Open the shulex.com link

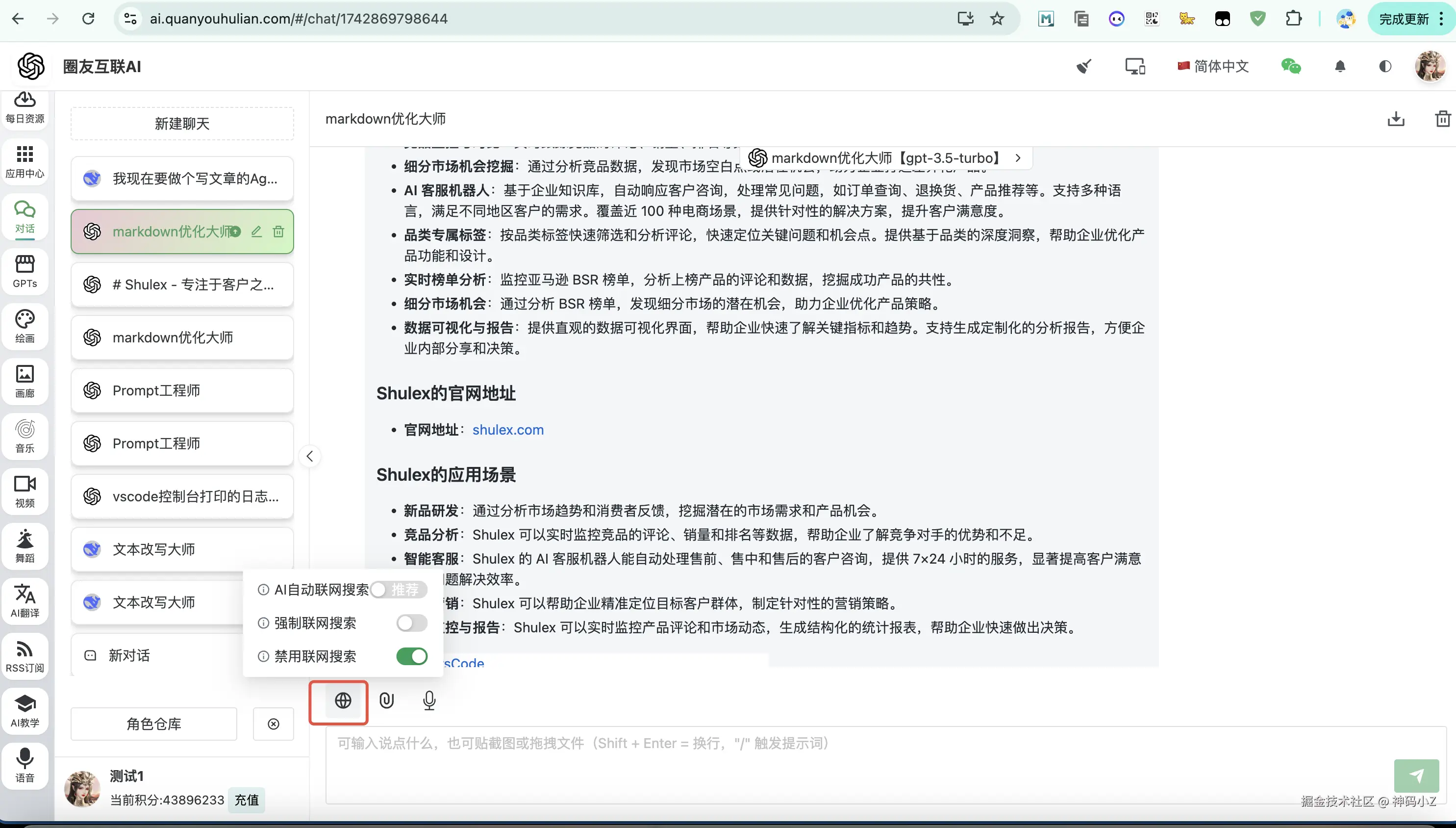point(507,430)
